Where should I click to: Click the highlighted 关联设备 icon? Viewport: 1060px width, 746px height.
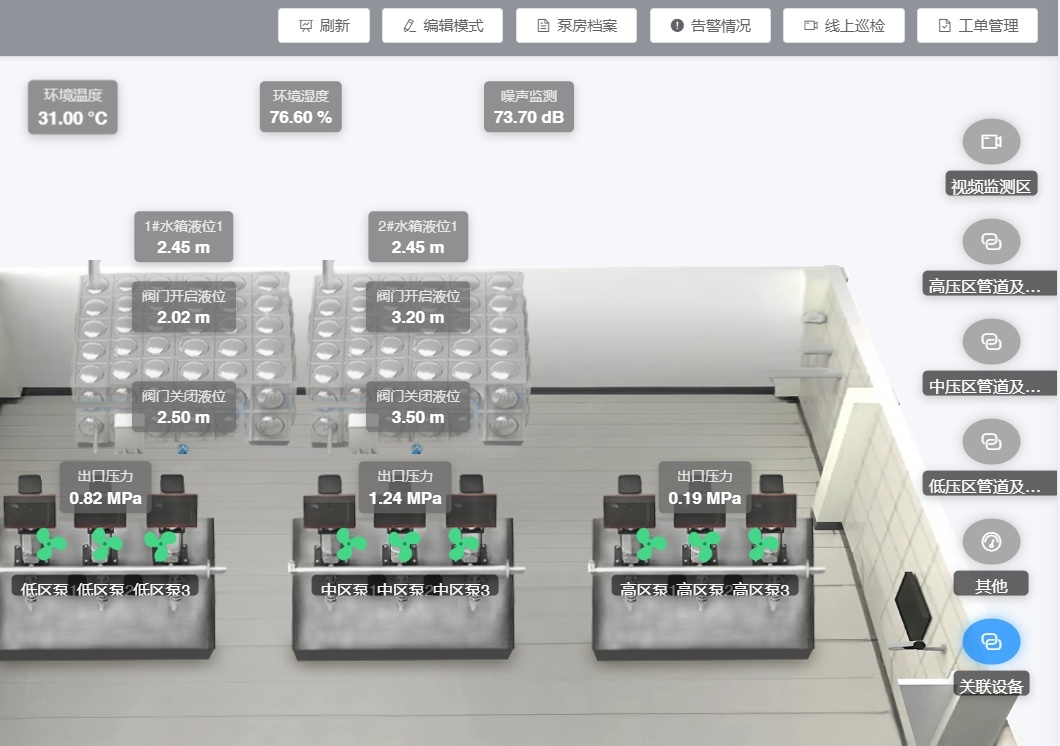pyautogui.click(x=991, y=642)
